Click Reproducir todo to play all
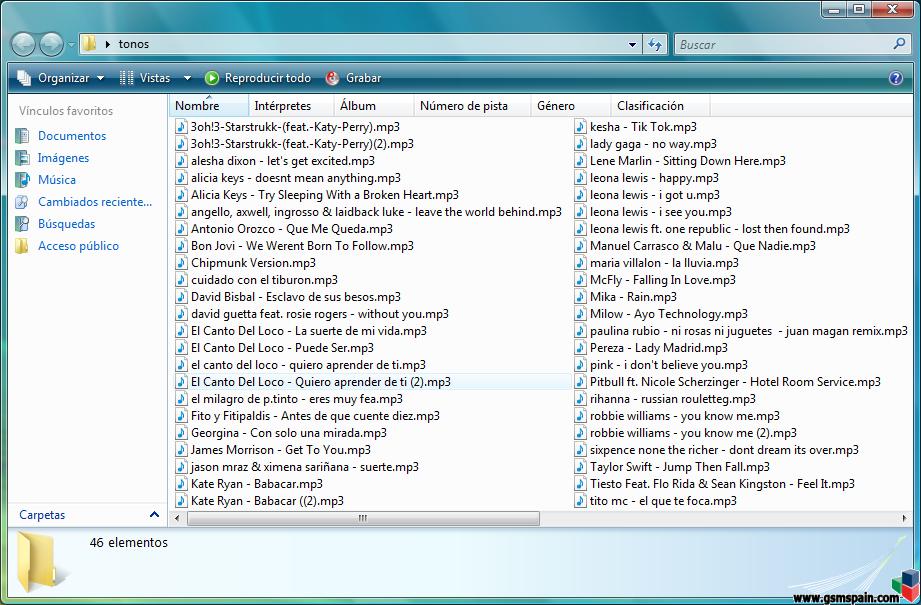Image resolution: width=921 pixels, height=605 pixels. coord(258,78)
